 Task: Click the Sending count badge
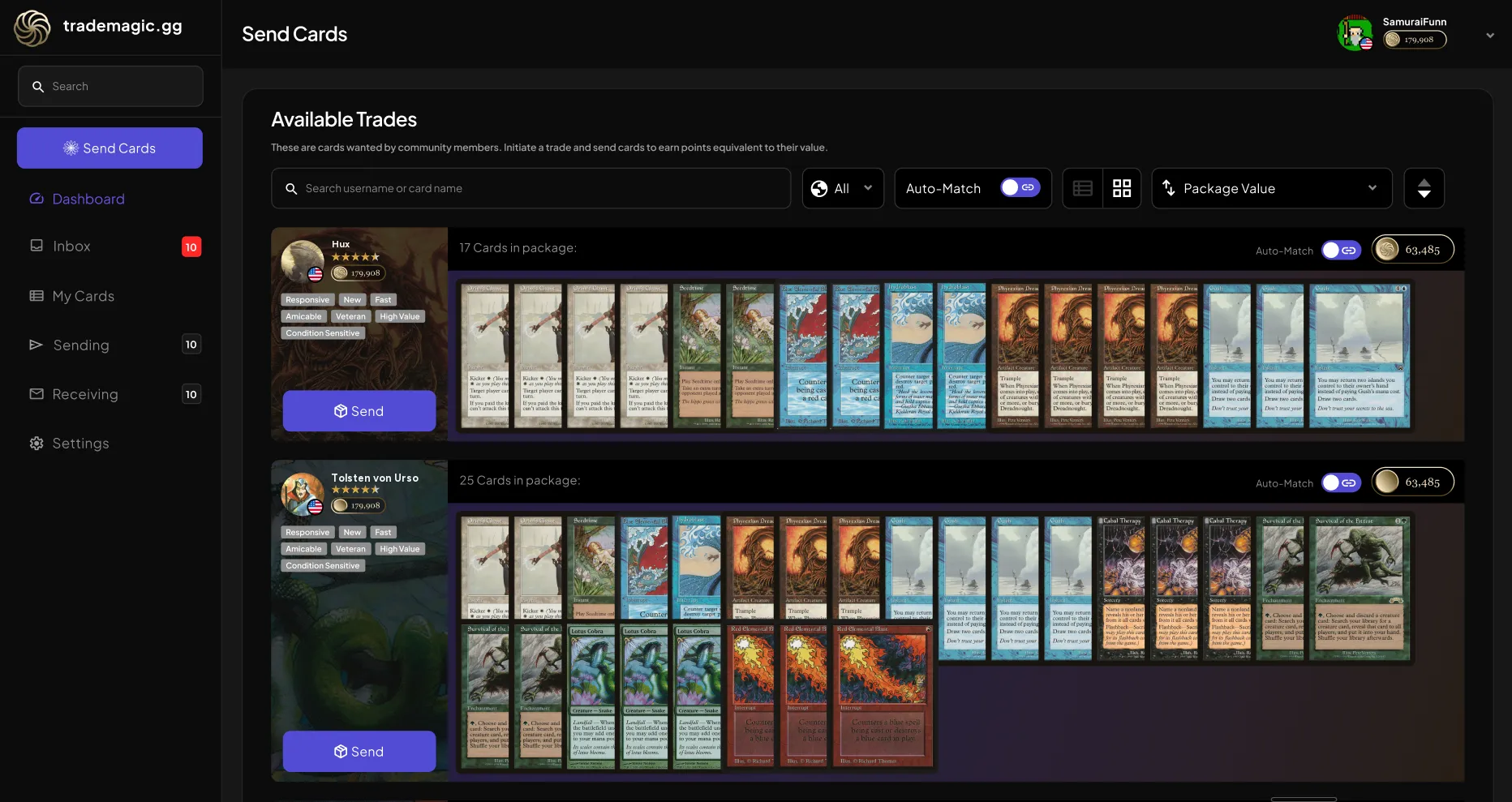191,345
